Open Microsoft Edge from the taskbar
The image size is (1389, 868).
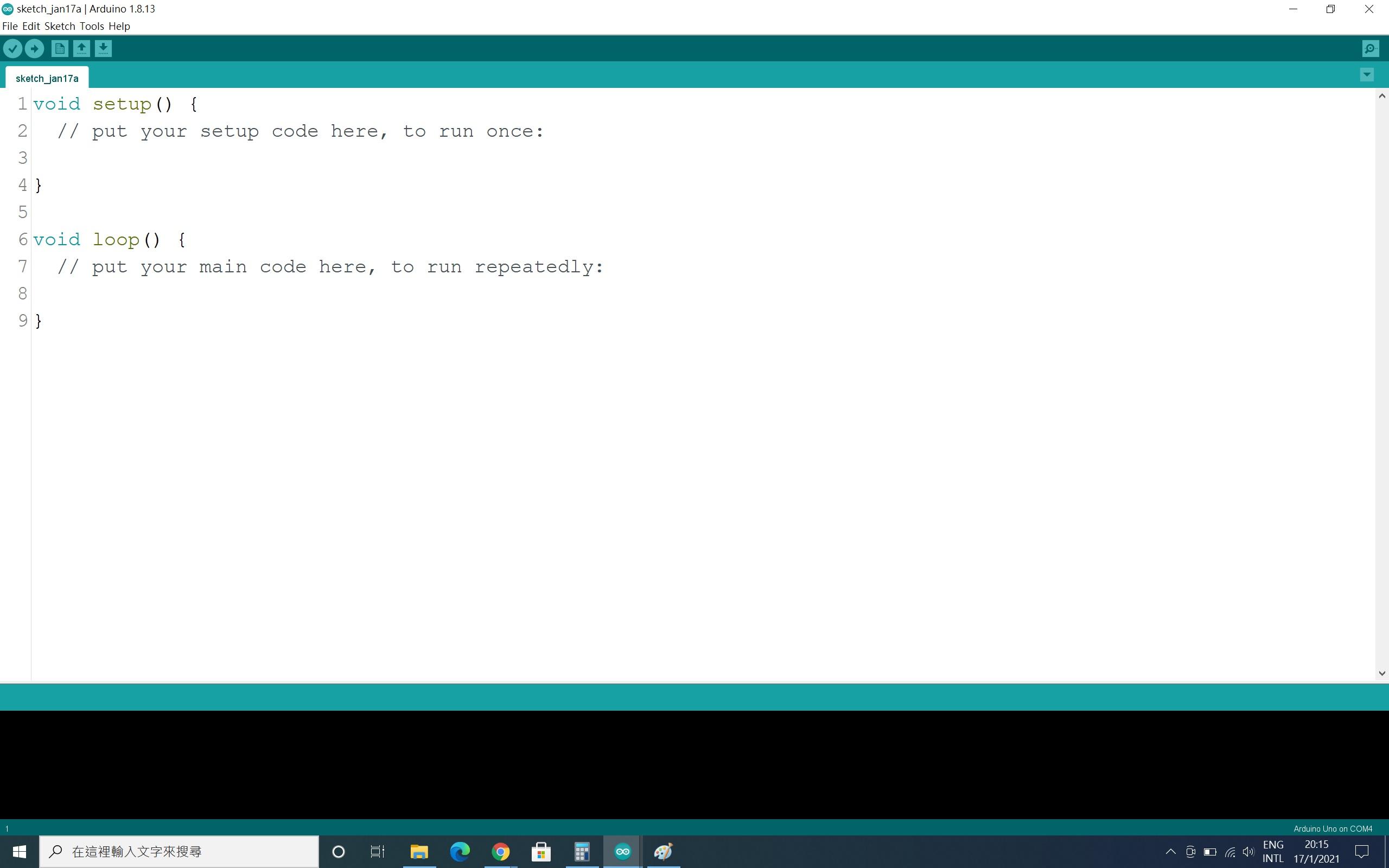(x=460, y=852)
